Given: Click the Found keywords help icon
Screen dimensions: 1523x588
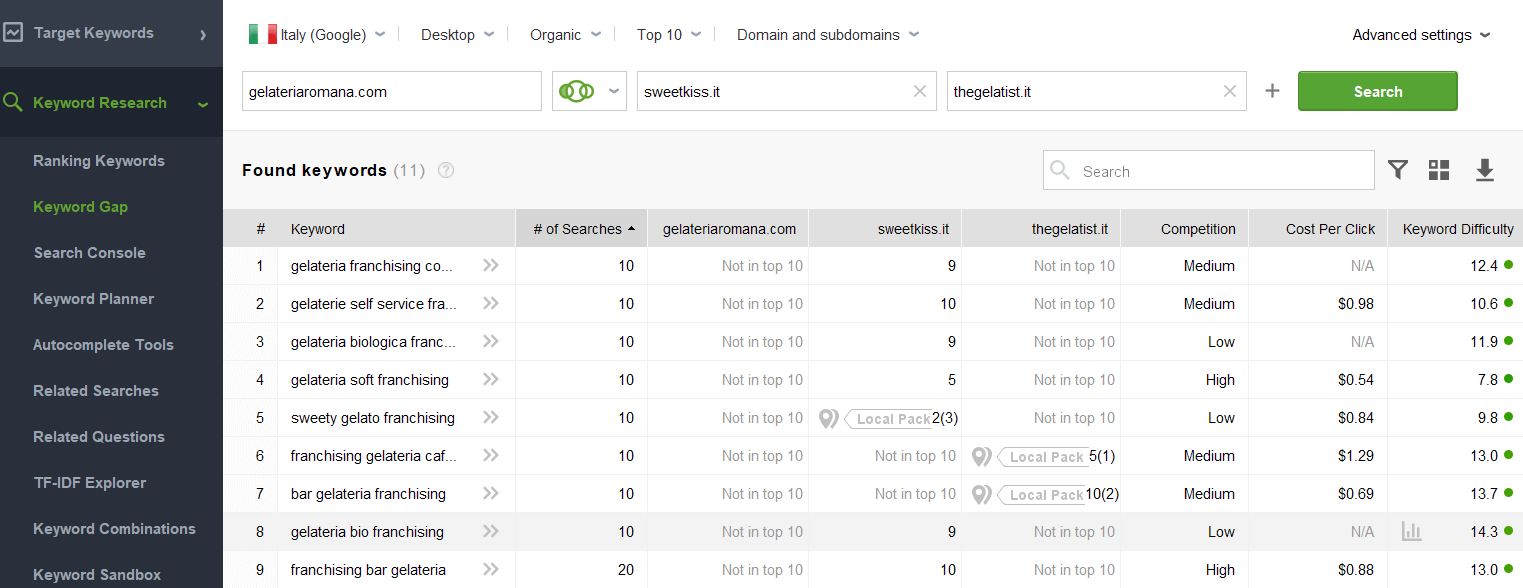Looking at the screenshot, I should (446, 170).
